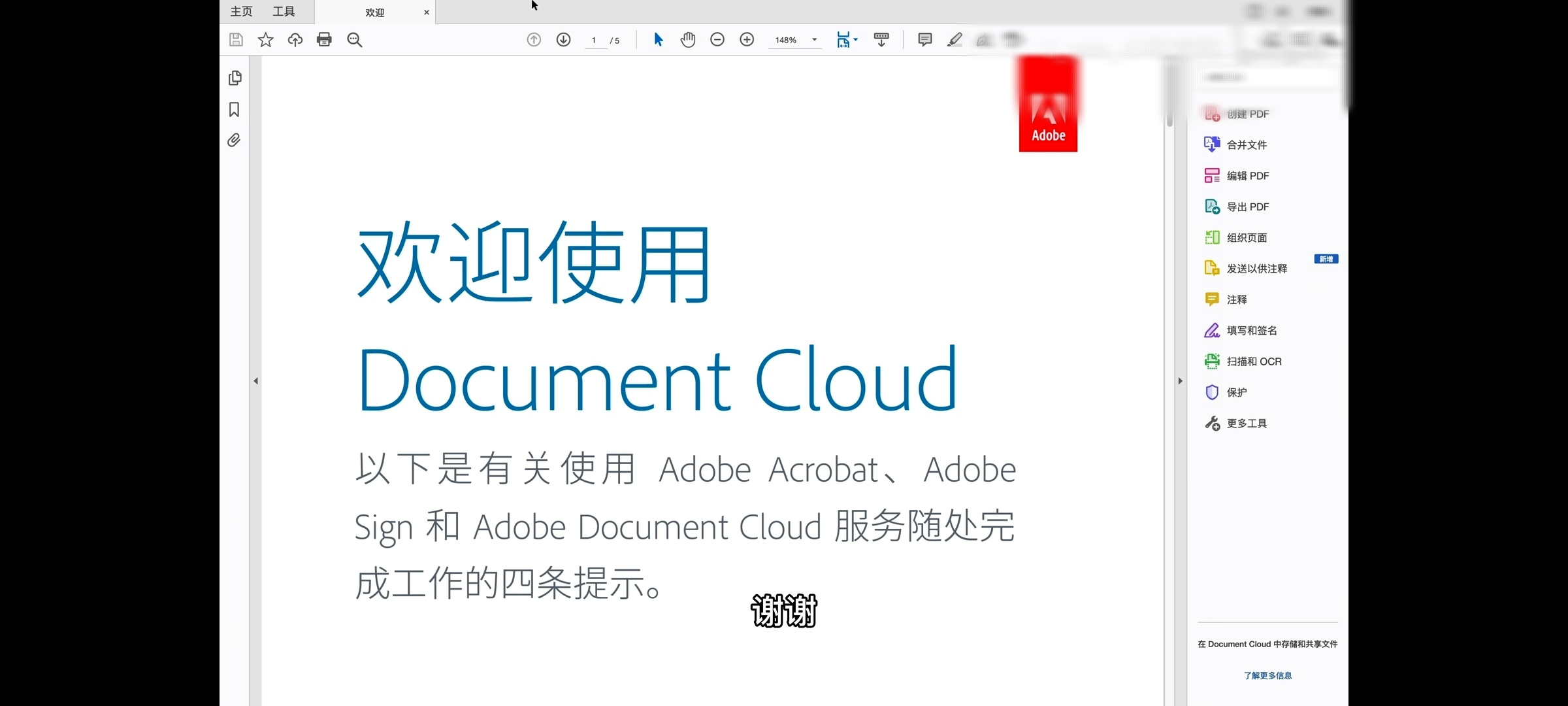
Task: Click the page number field
Action: tap(594, 41)
